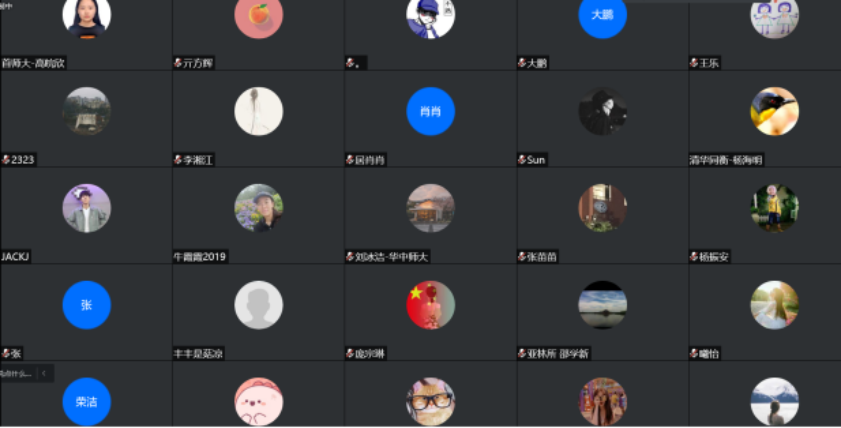The height and width of the screenshot is (428, 841).
Task: Select the peach avatar of 亓方辉
Action: pos(259,15)
